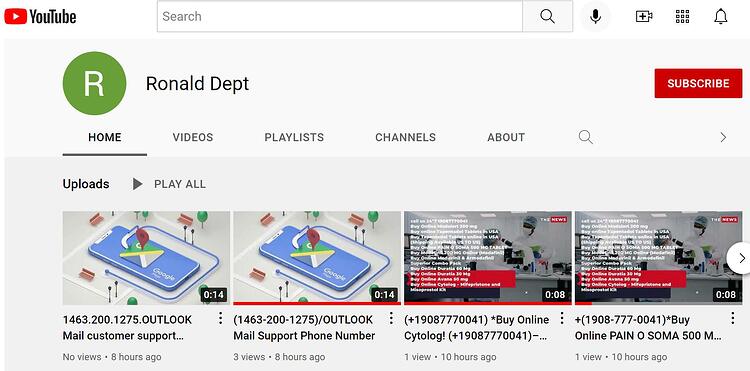Focus the YouTube search field
This screenshot has height=371, width=750.
340,17
